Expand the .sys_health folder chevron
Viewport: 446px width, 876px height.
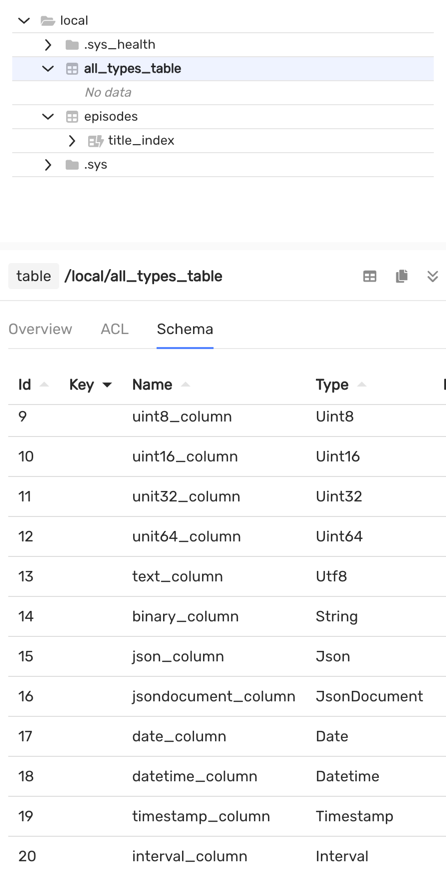[48, 45]
